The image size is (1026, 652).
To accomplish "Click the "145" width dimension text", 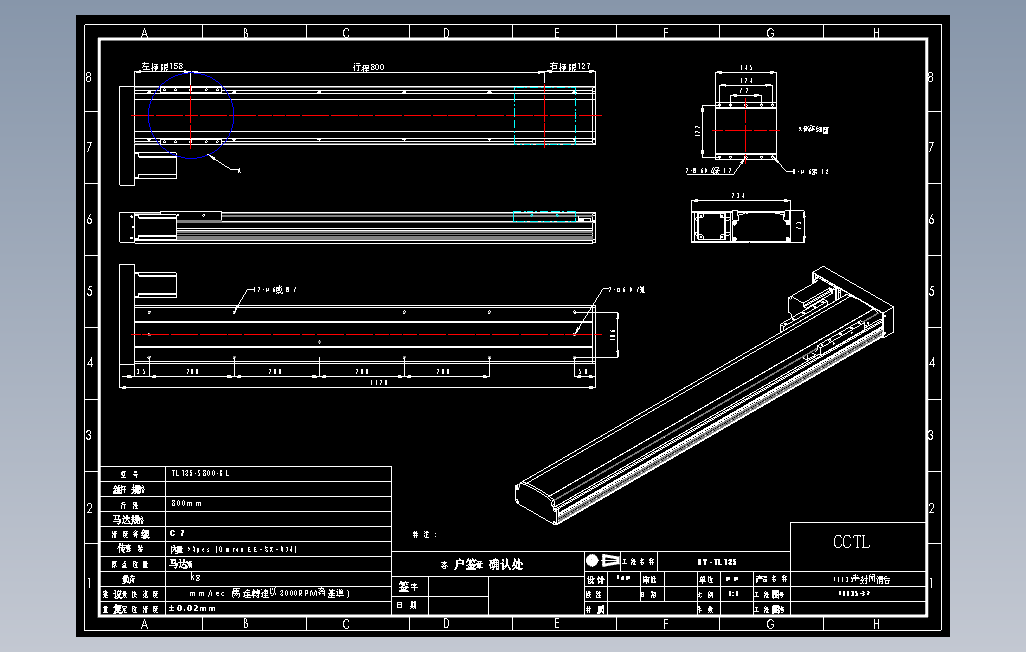I will (x=746, y=68).
